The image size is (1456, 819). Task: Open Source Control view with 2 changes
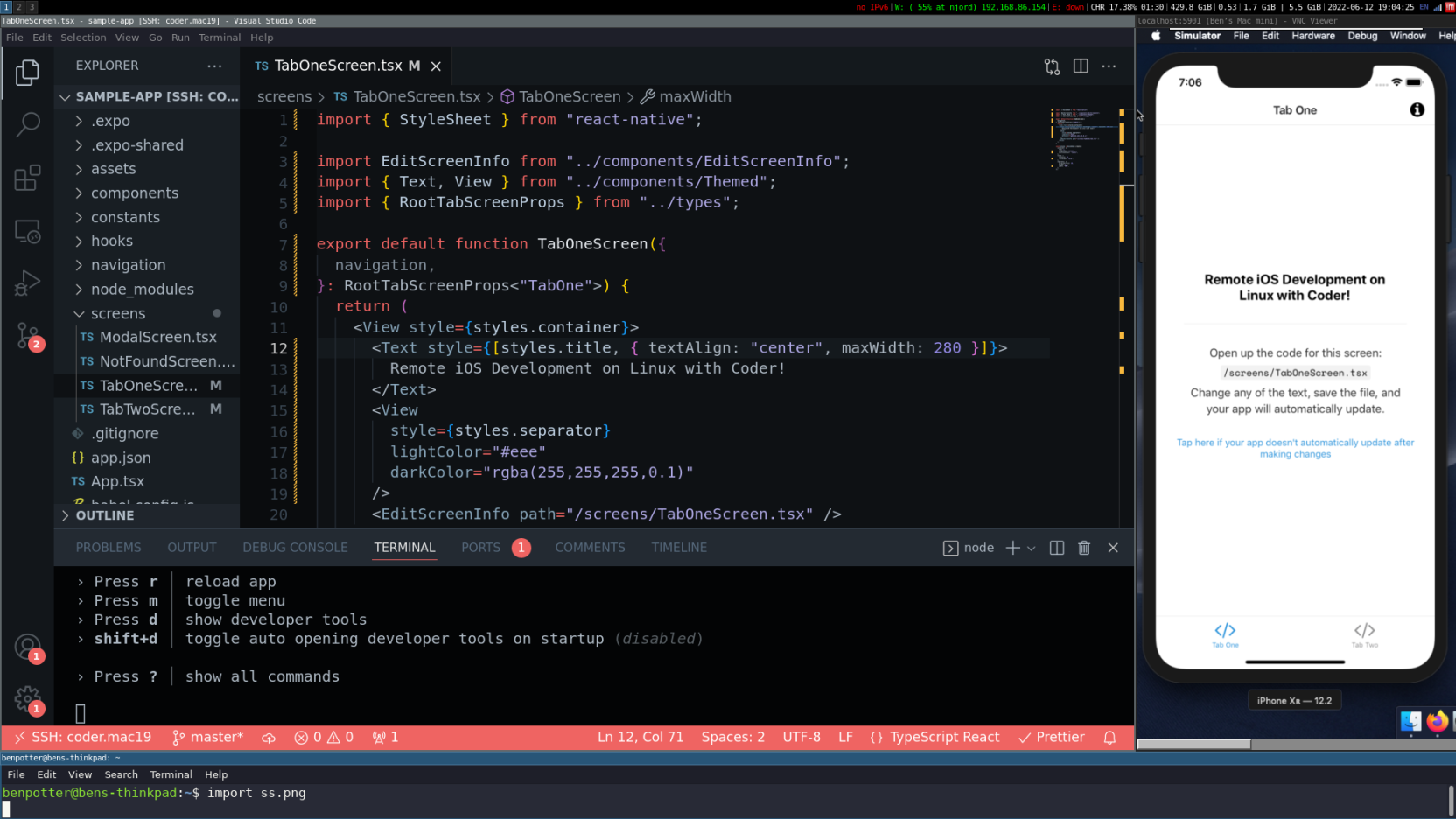(x=27, y=335)
